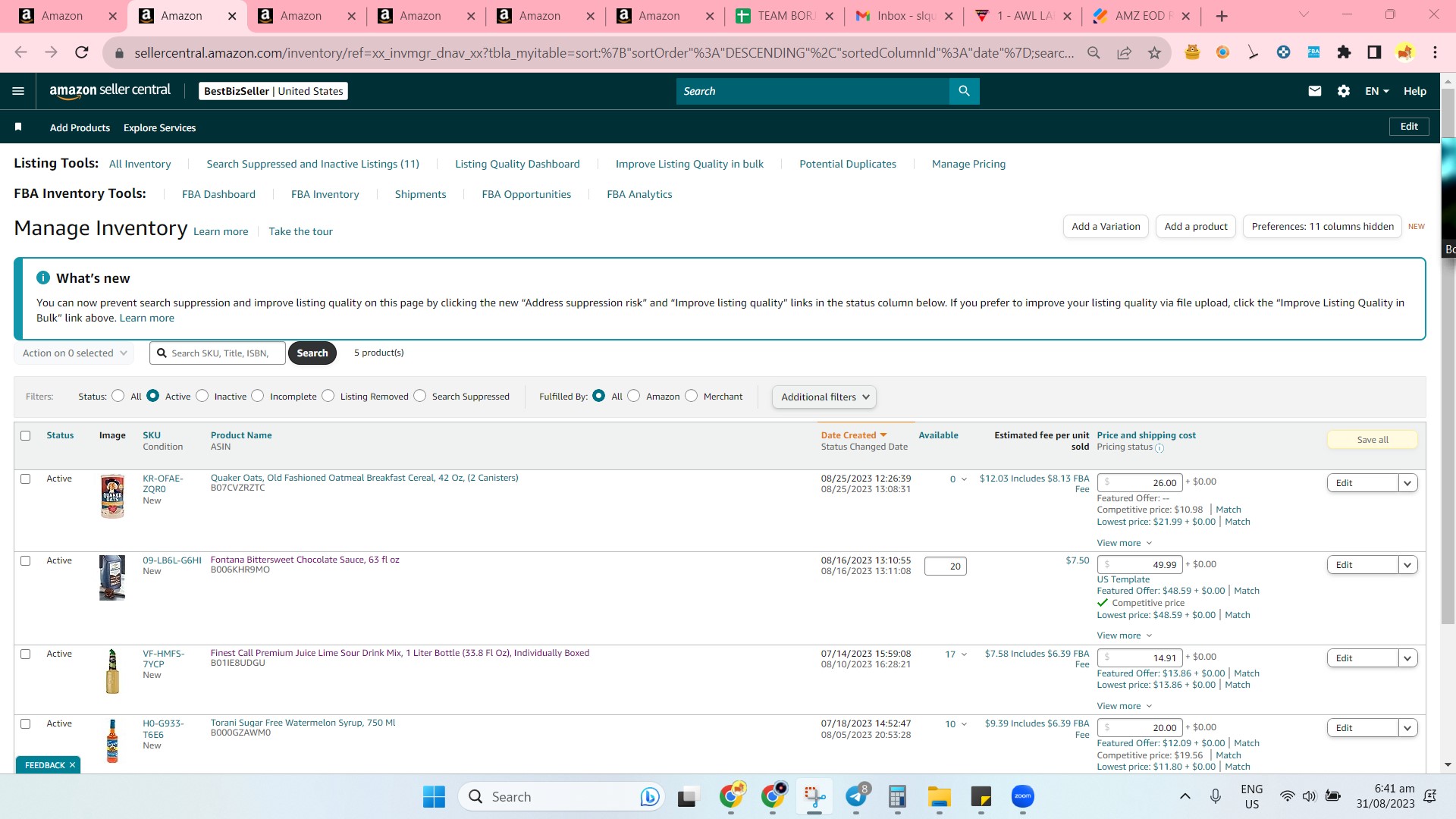Open Chrome side panel icon
The image size is (1456, 819).
(1374, 52)
